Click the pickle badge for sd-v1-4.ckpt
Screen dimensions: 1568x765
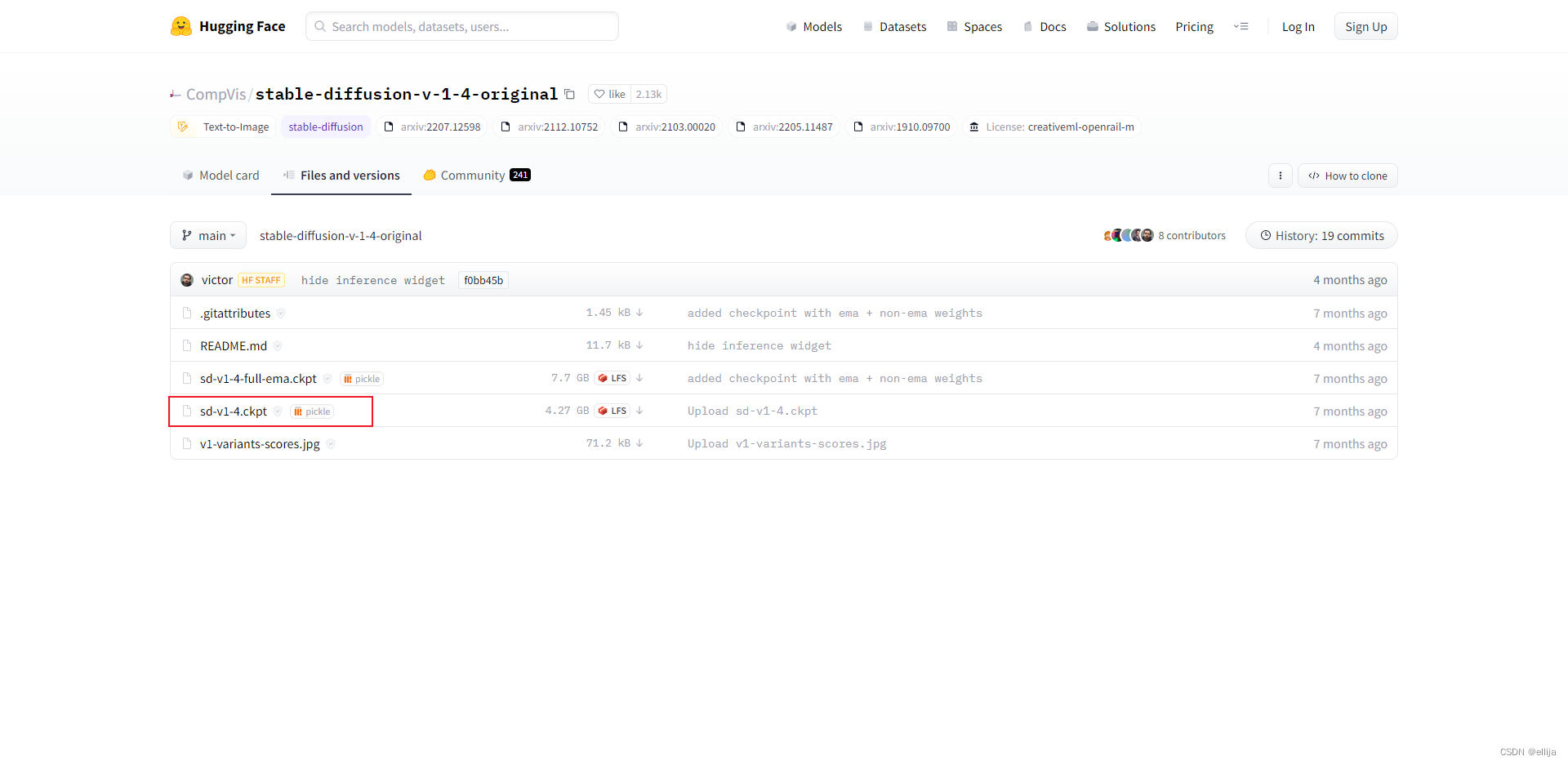tap(312, 411)
